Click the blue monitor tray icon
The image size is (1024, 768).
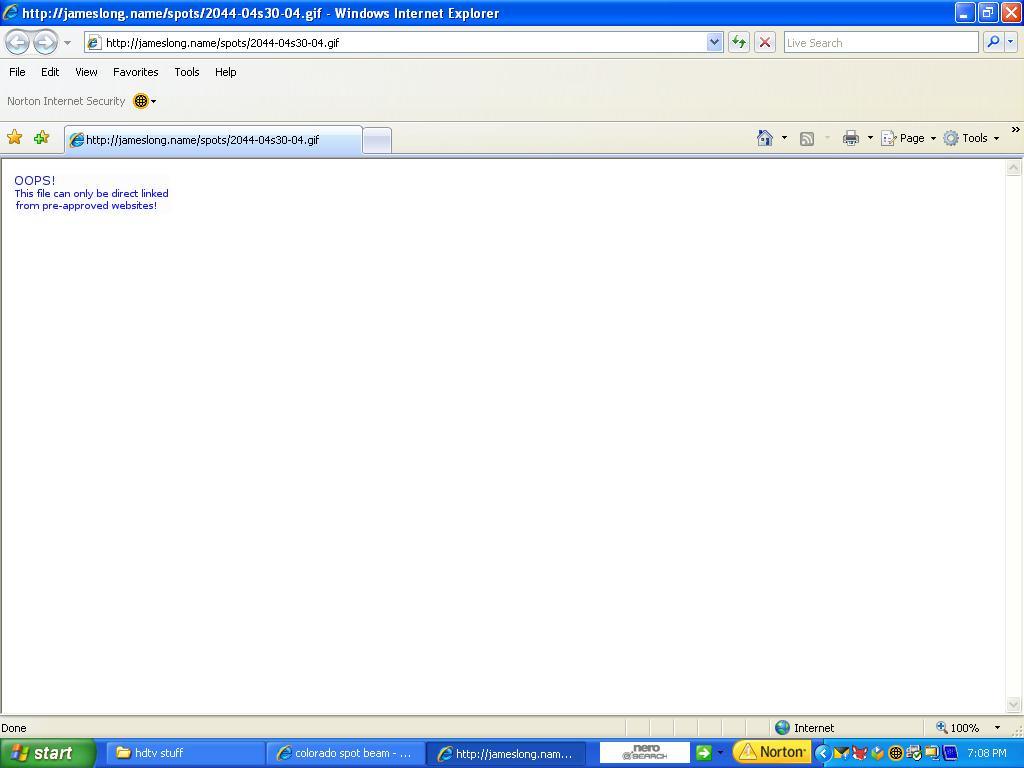pyautogui.click(x=950, y=753)
